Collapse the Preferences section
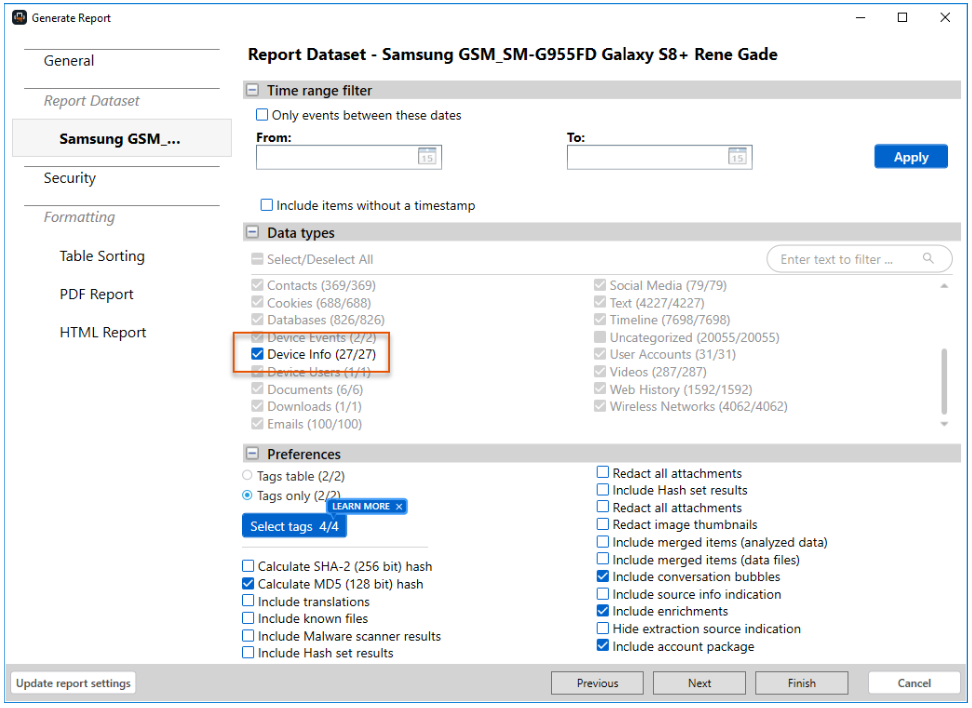The width and height of the screenshot is (972, 708). 252,454
